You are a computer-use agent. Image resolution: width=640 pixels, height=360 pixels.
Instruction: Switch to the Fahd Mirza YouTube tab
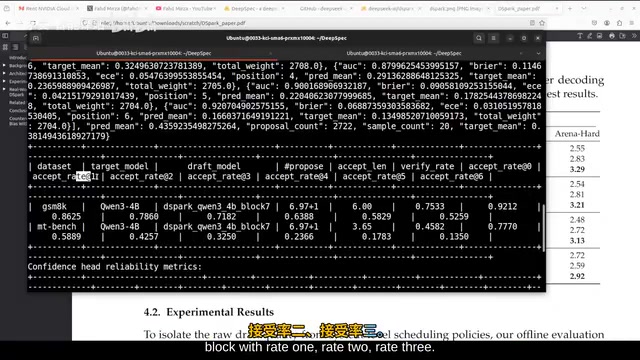(185, 8)
